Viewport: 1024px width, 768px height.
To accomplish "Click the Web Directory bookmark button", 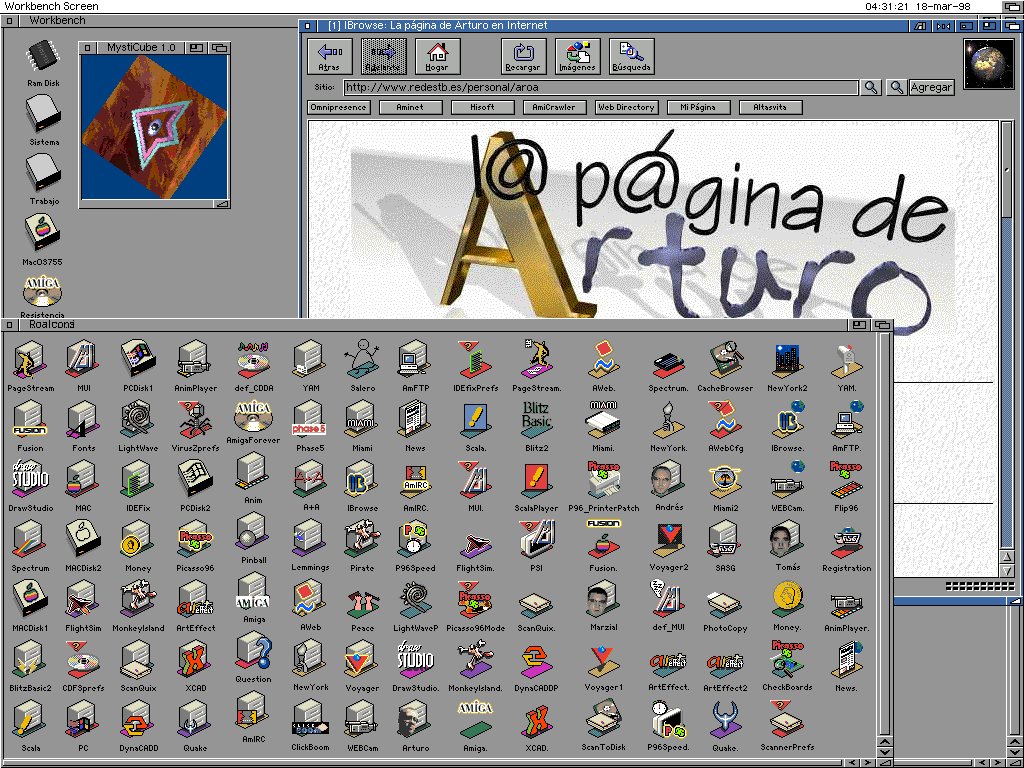I will tap(626, 107).
